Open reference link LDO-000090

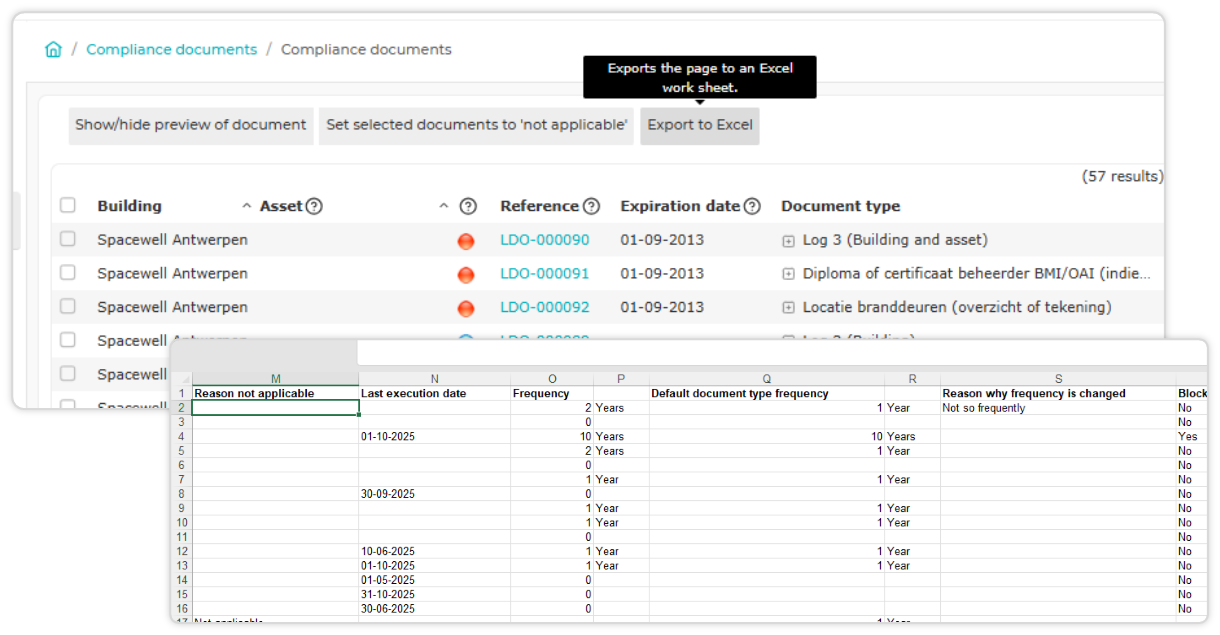[x=545, y=240]
